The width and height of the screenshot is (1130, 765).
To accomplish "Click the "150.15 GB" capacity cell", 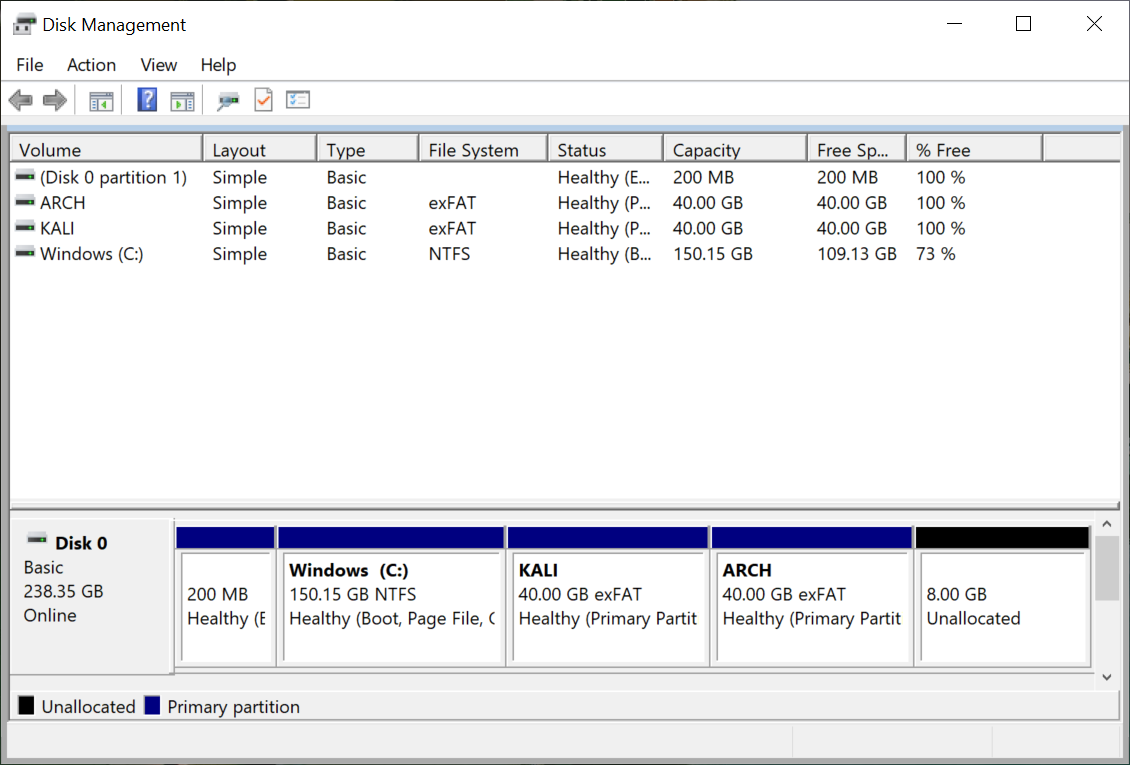I will [713, 254].
